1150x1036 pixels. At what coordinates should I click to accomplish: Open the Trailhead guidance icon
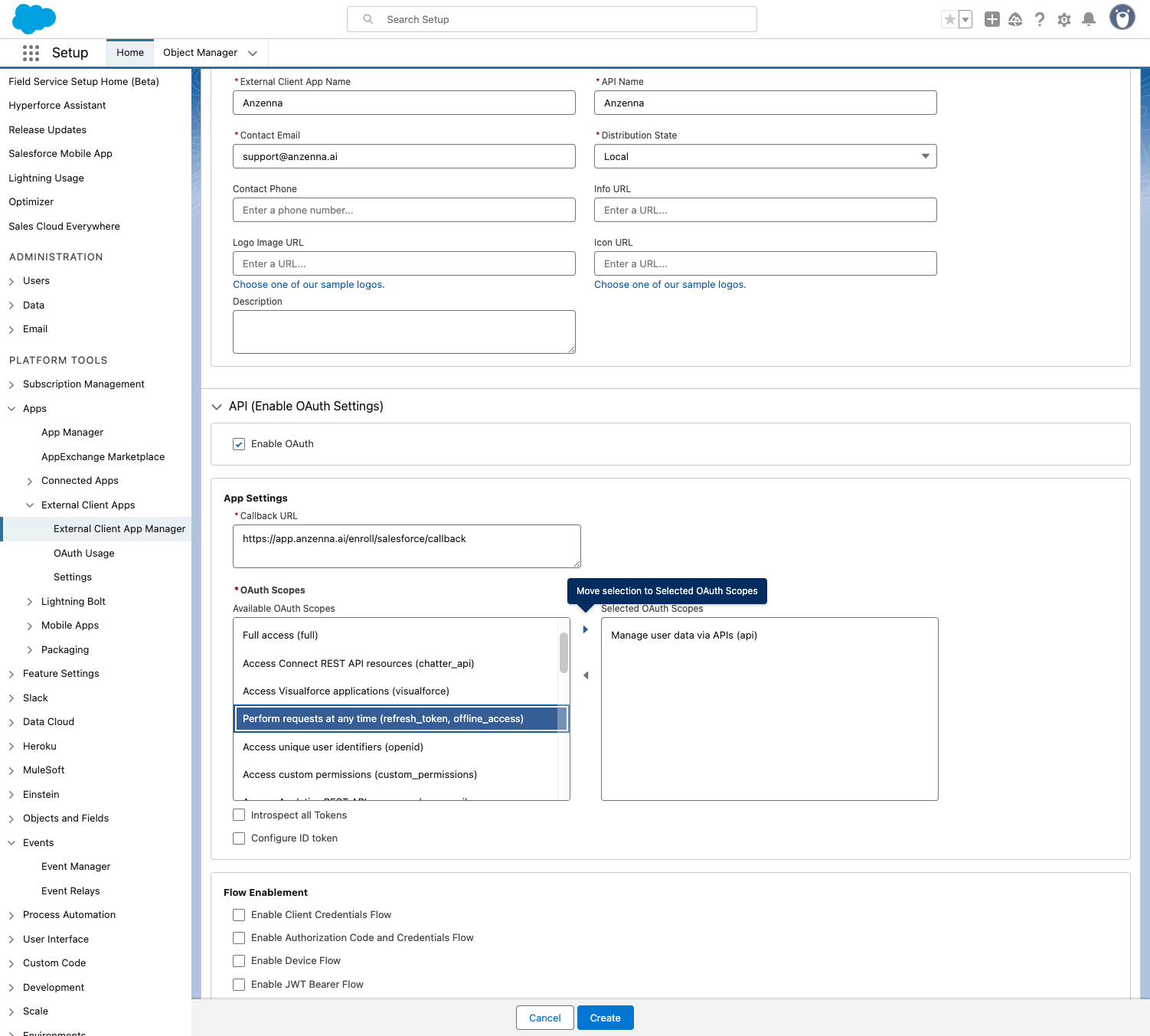1015,20
